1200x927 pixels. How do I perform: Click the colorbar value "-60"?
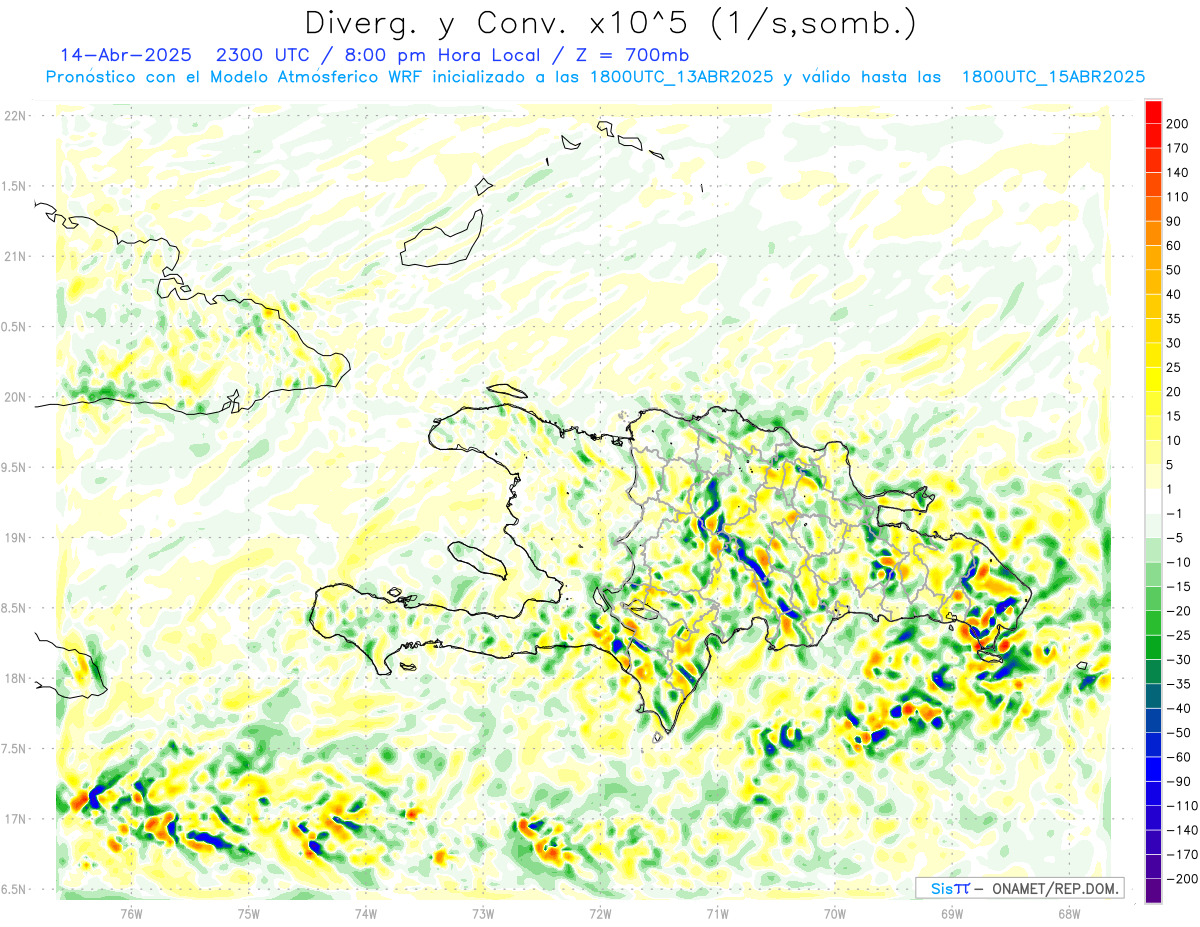1179,757
